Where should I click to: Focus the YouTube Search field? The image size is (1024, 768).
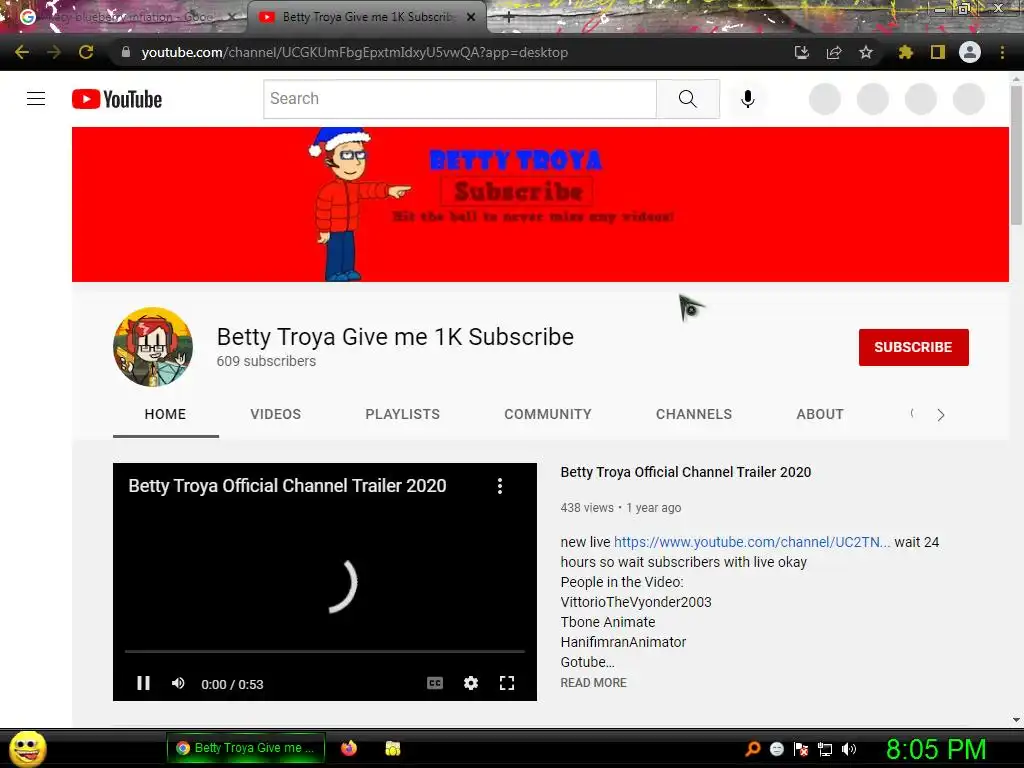pos(460,99)
